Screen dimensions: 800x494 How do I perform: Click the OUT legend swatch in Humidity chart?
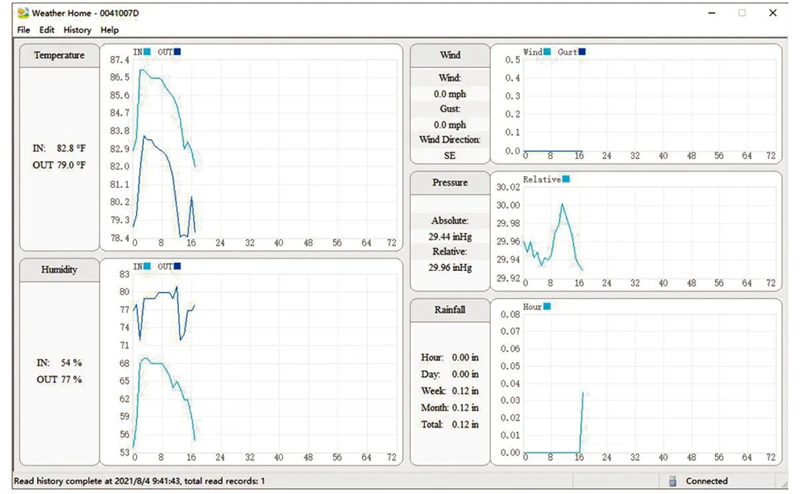[177, 266]
